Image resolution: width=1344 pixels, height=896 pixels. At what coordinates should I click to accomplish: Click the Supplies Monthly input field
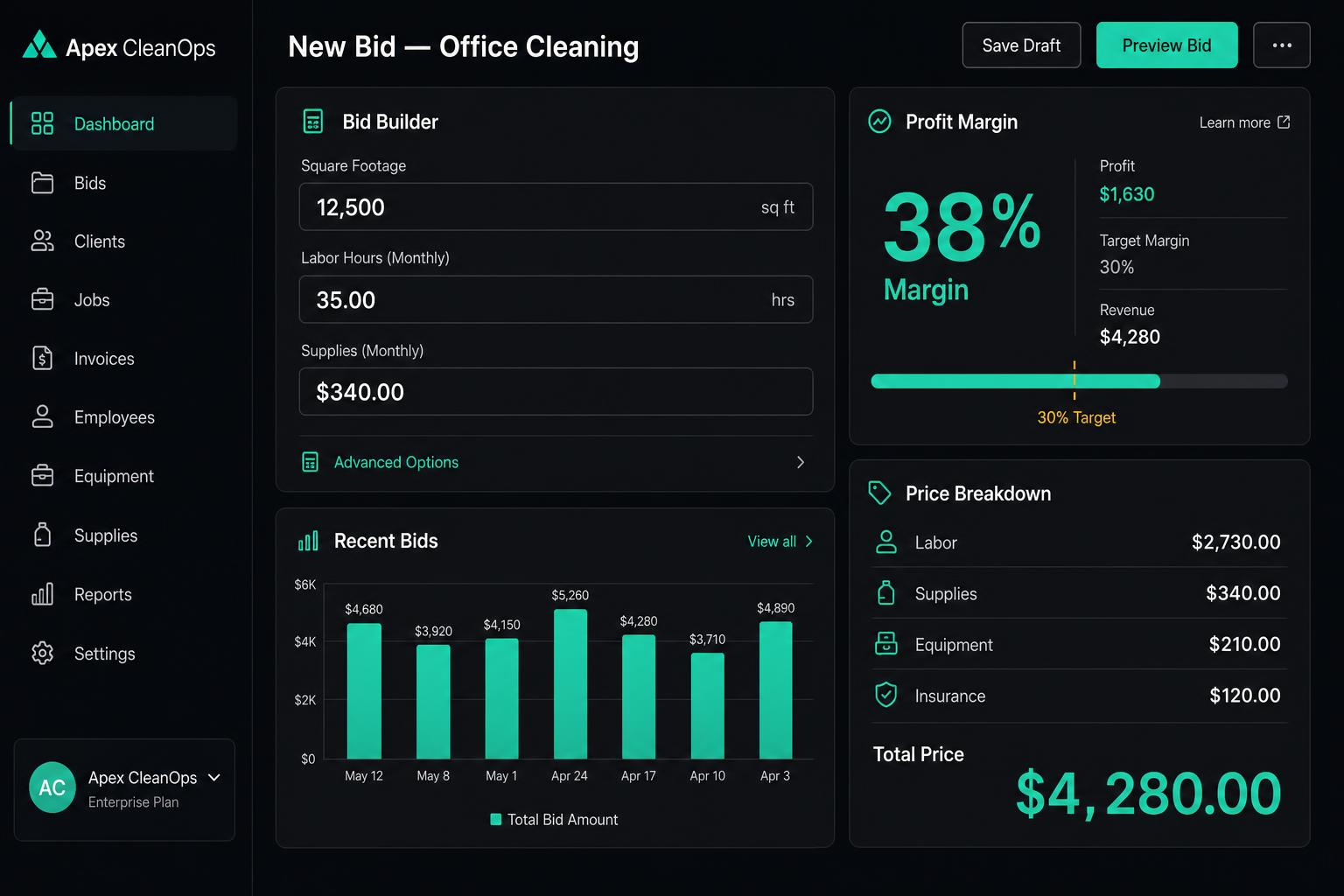[556, 391]
